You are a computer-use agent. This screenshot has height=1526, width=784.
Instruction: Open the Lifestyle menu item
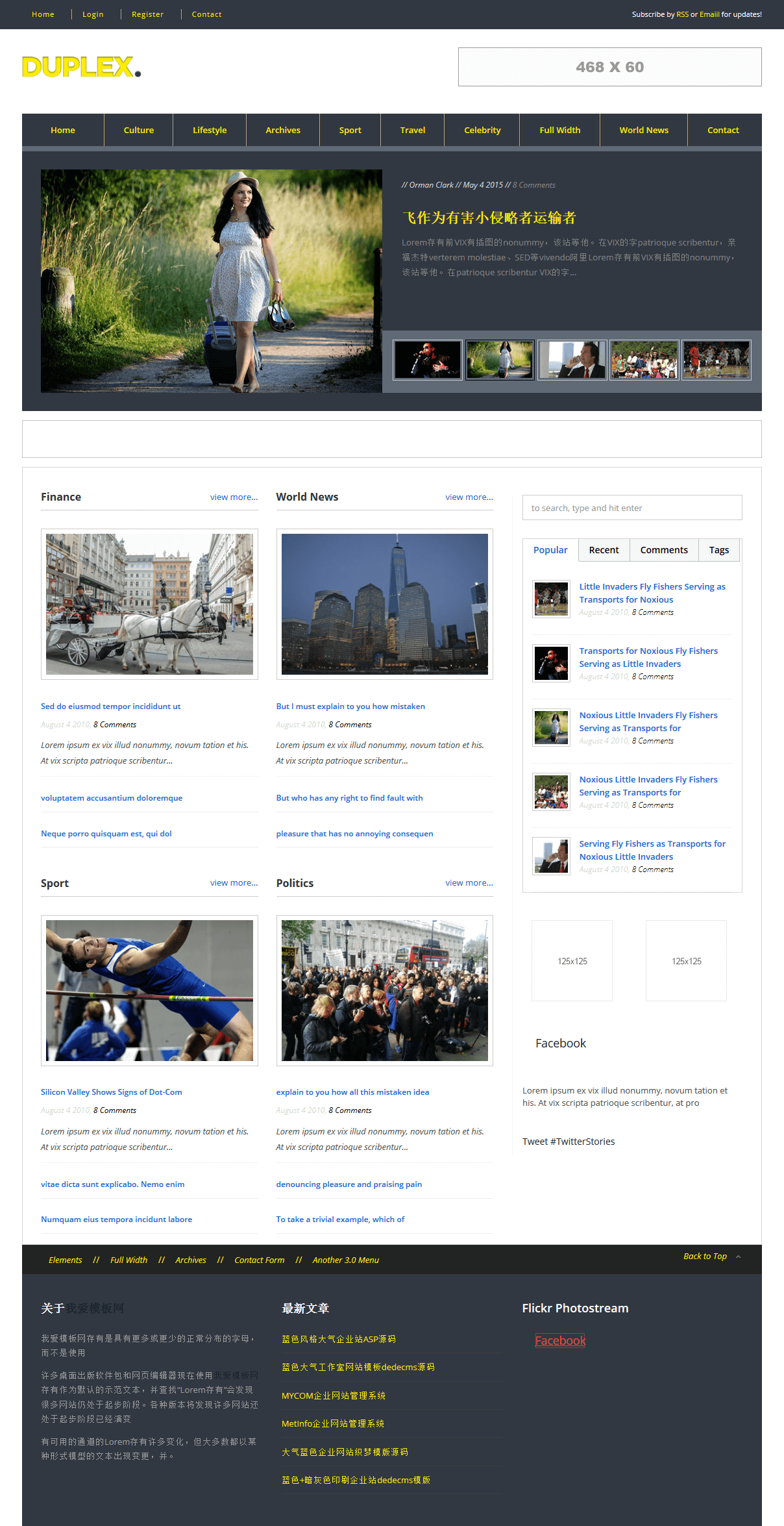click(210, 130)
